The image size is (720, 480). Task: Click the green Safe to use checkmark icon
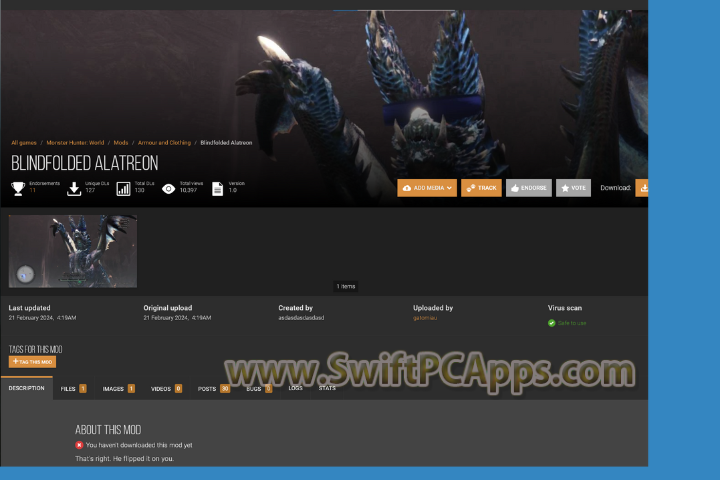[x=551, y=323]
